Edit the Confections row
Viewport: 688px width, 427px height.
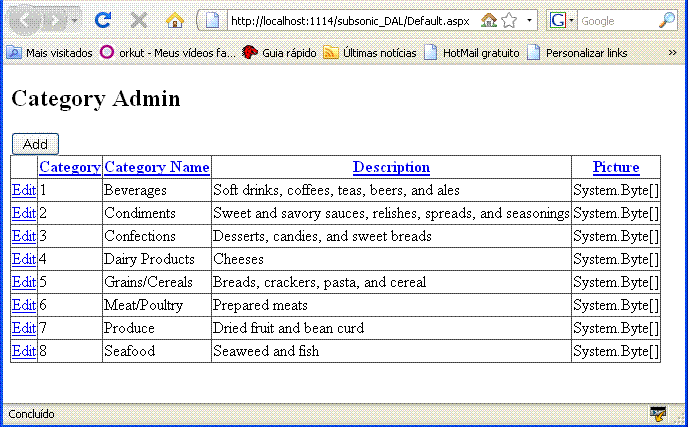pos(24,236)
